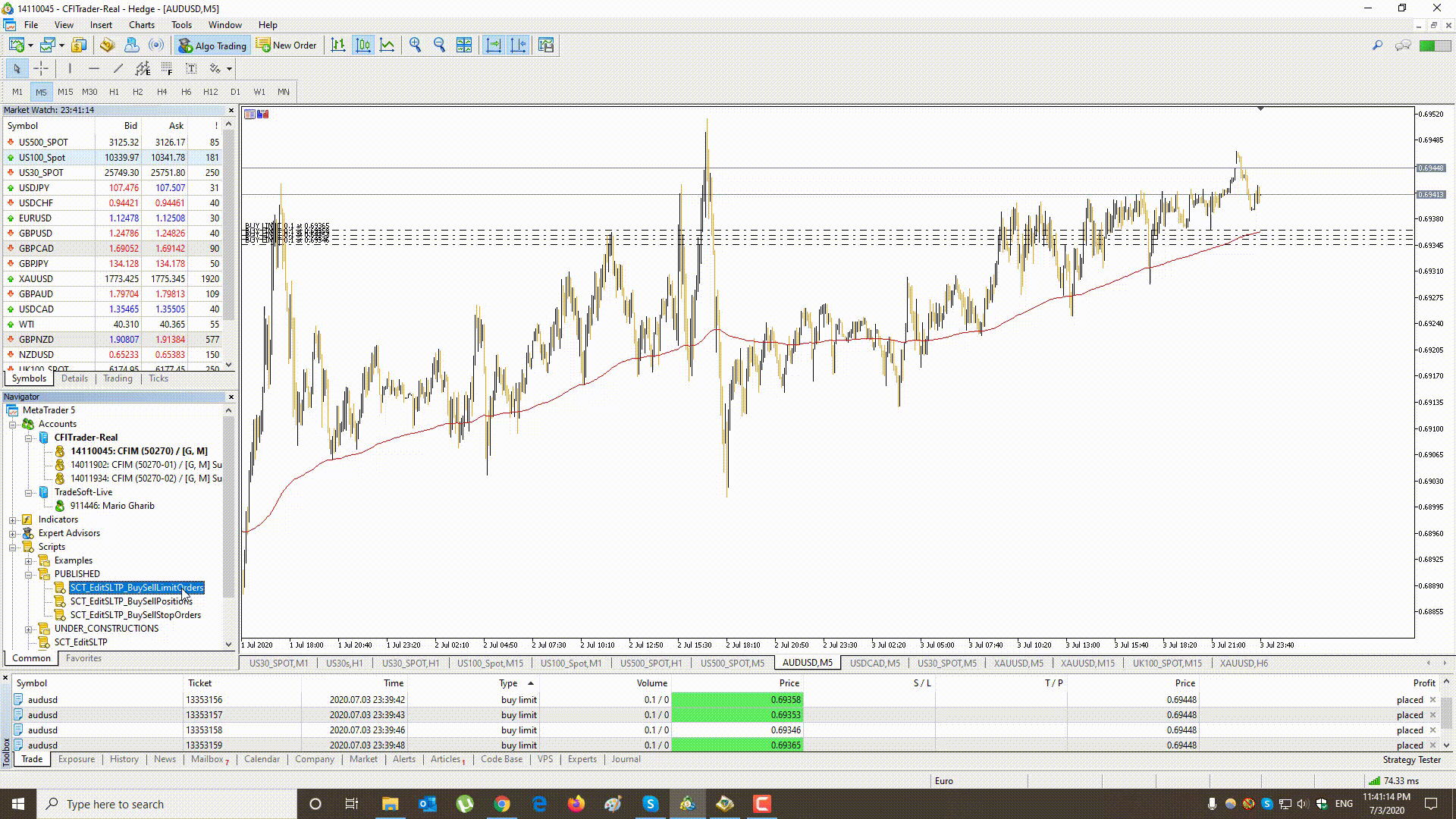Switch chart to candlestick display mode
Screen dimensions: 1456x819
(363, 45)
